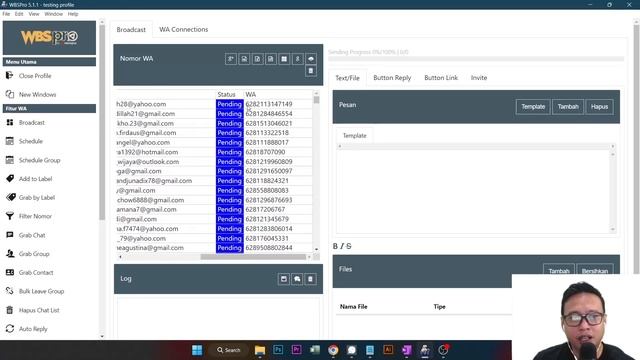Select the Button Reply tab
The image size is (640, 360).
coord(392,78)
